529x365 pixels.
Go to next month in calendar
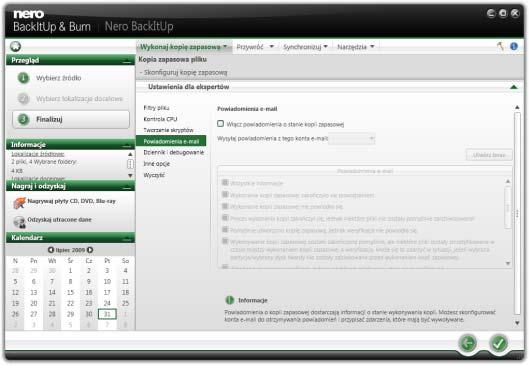(x=90, y=250)
